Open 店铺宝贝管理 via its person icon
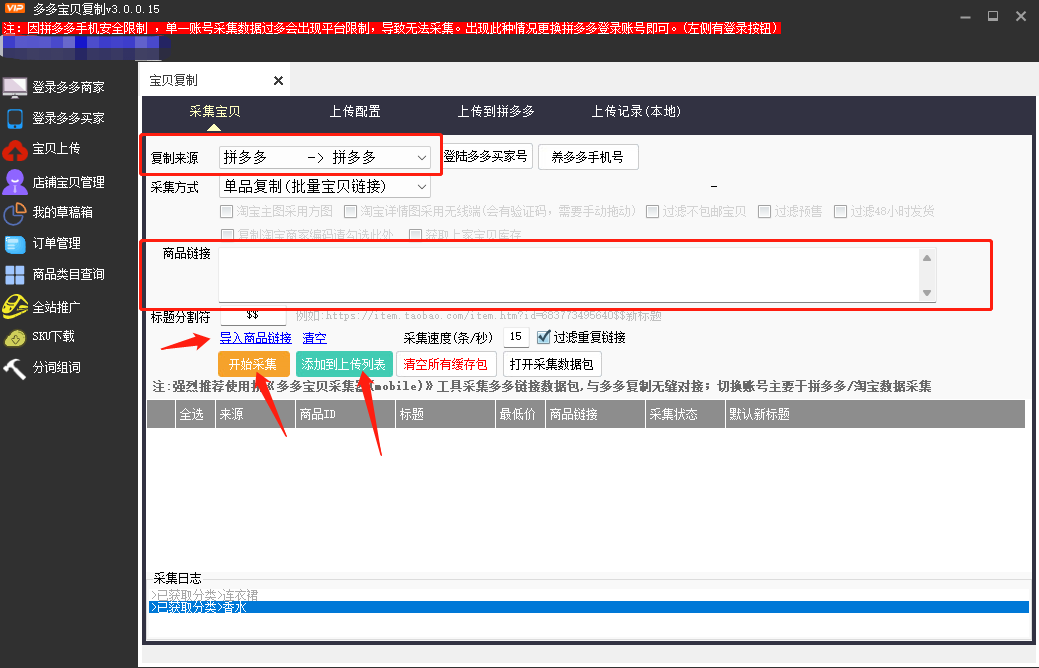Image resolution: width=1039 pixels, height=668 pixels. [x=15, y=182]
